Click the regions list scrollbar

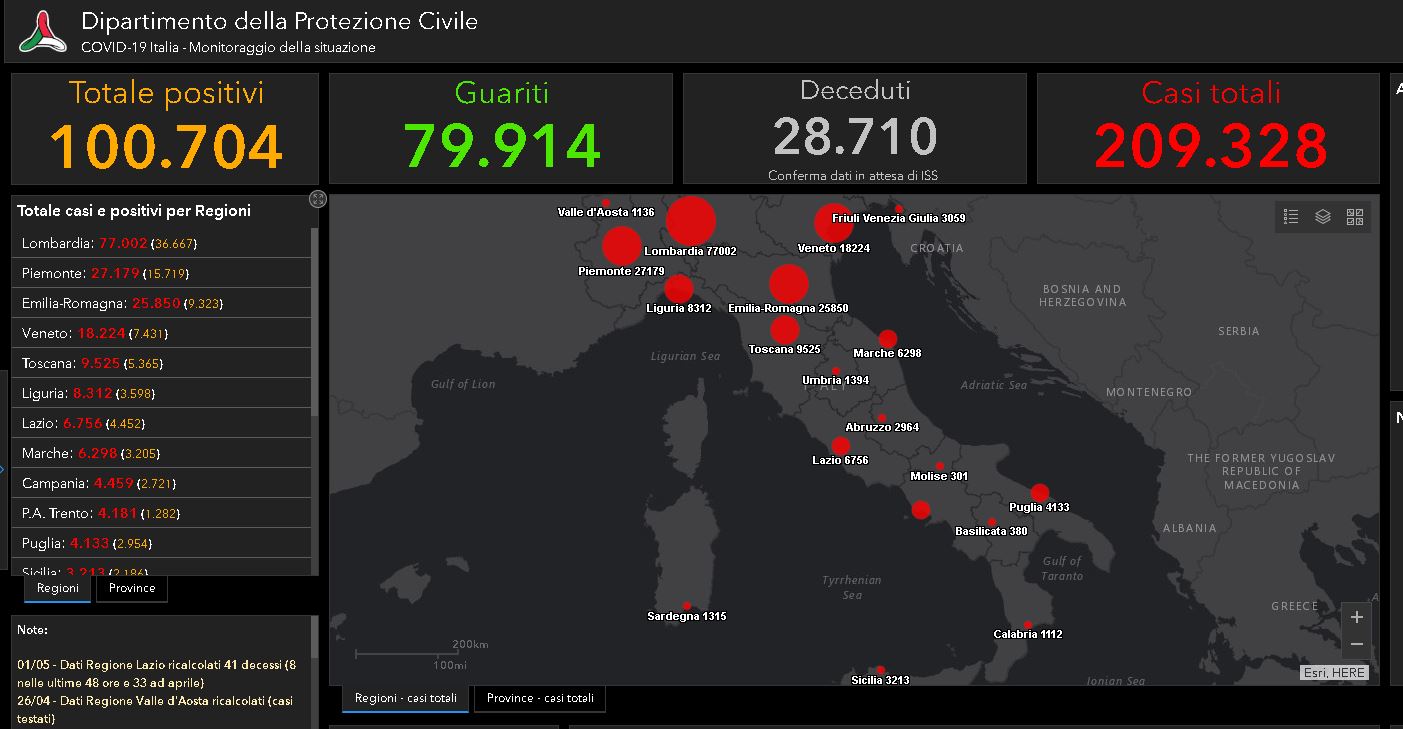315,320
